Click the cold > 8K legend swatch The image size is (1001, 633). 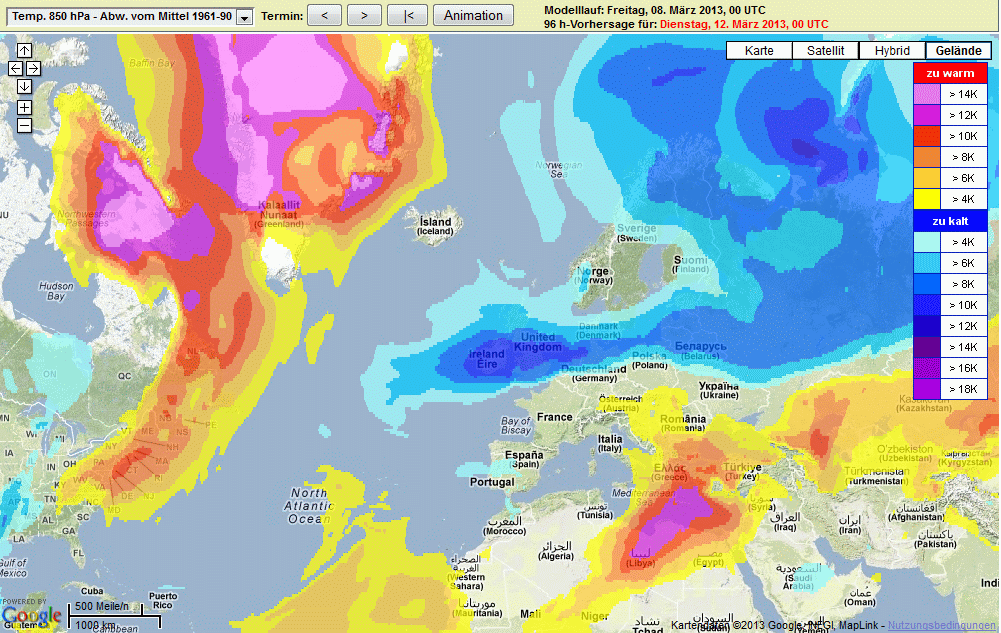(927, 285)
